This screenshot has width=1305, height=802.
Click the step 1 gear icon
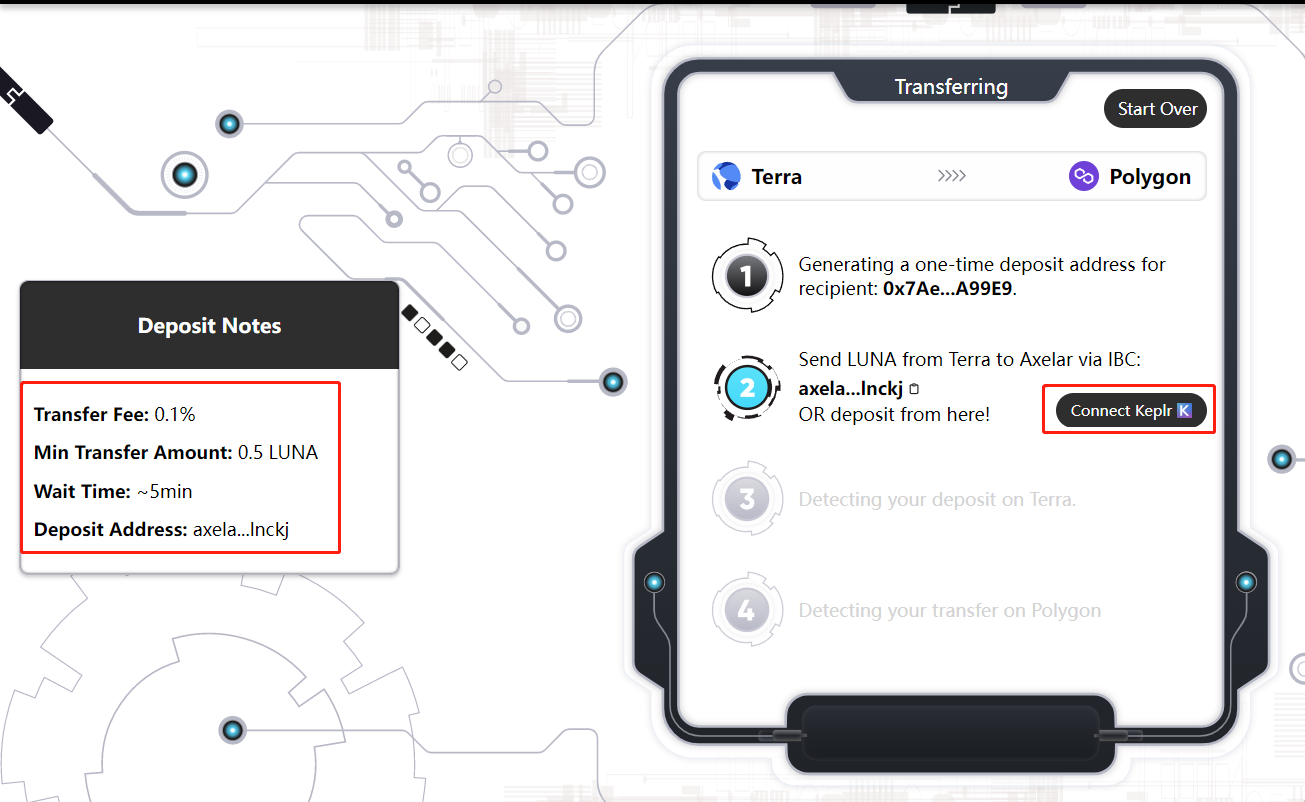[x=747, y=275]
